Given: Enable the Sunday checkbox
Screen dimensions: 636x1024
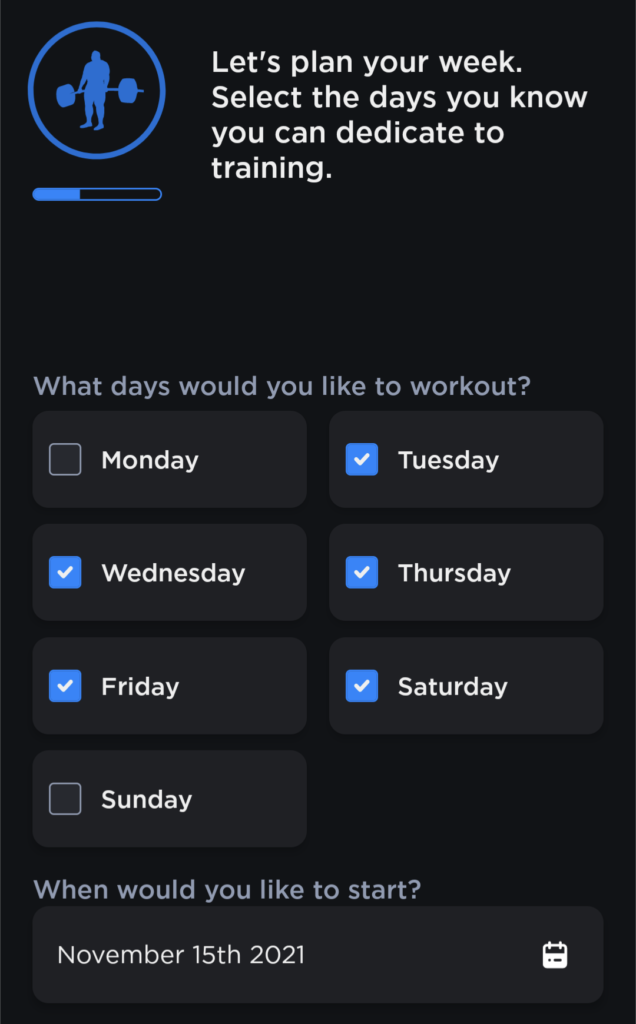Looking at the screenshot, I should point(65,799).
